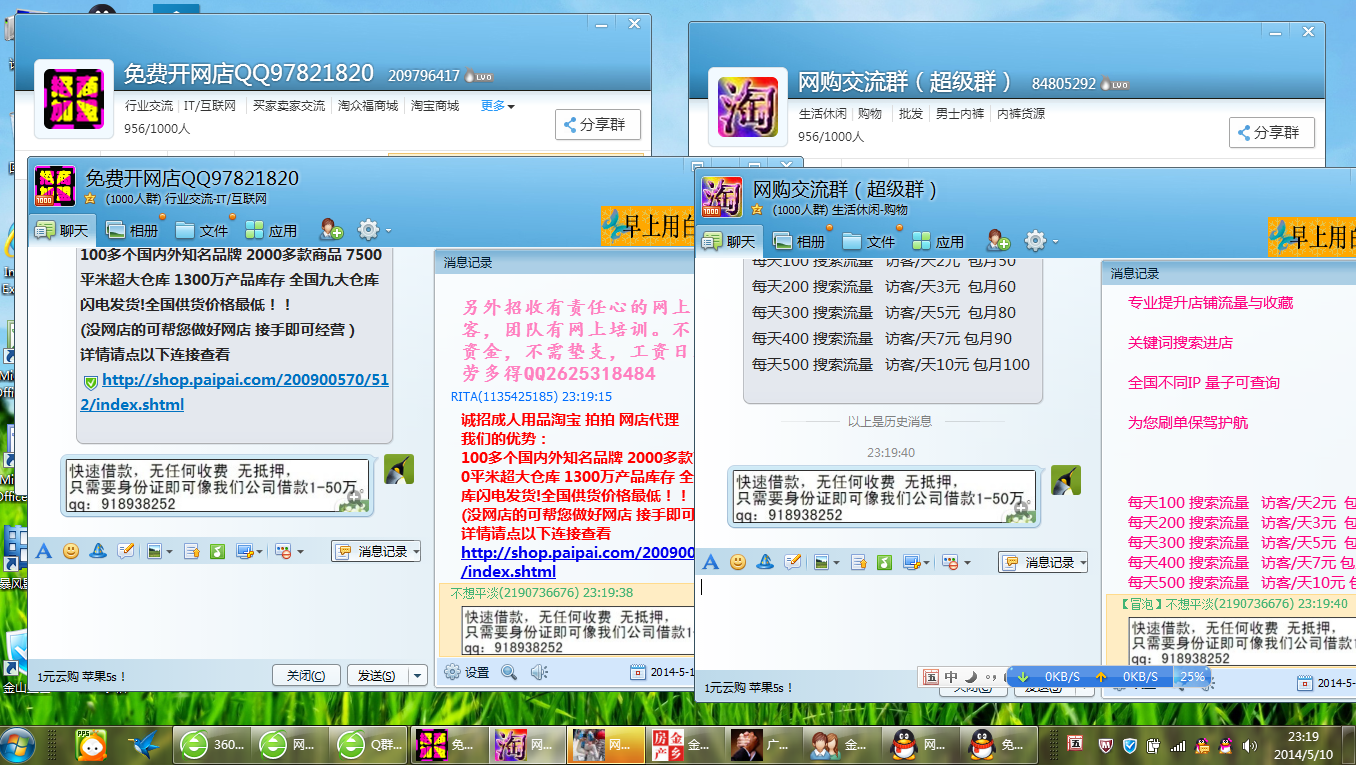
Task: Open font settings in 网购交流群 chat toolbar
Action: click(x=711, y=562)
